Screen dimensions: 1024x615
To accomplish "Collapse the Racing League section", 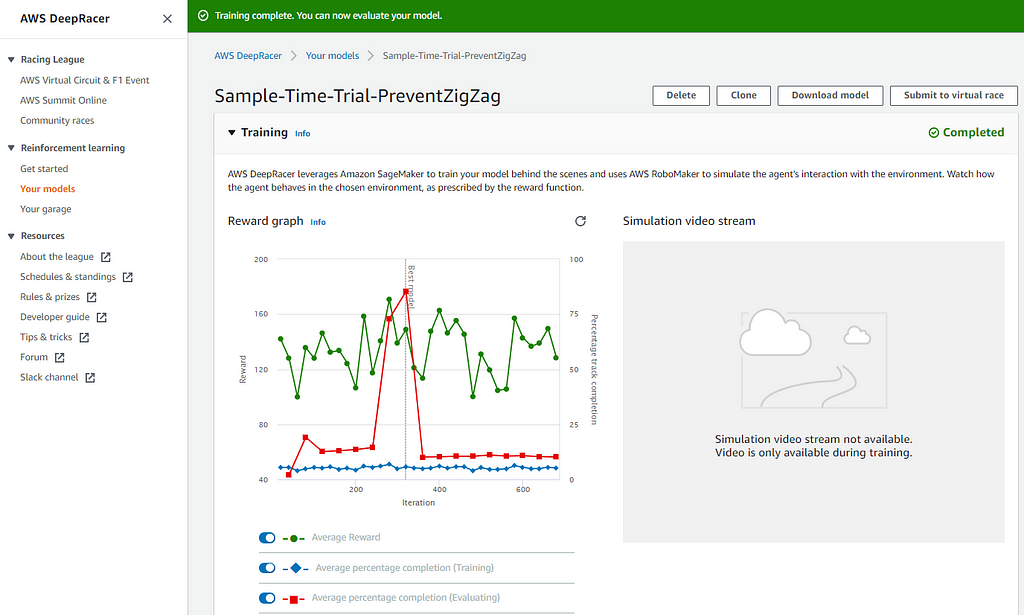I will click(11, 59).
